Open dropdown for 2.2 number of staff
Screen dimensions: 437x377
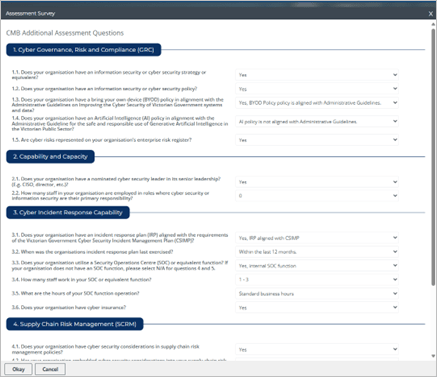click(317, 196)
